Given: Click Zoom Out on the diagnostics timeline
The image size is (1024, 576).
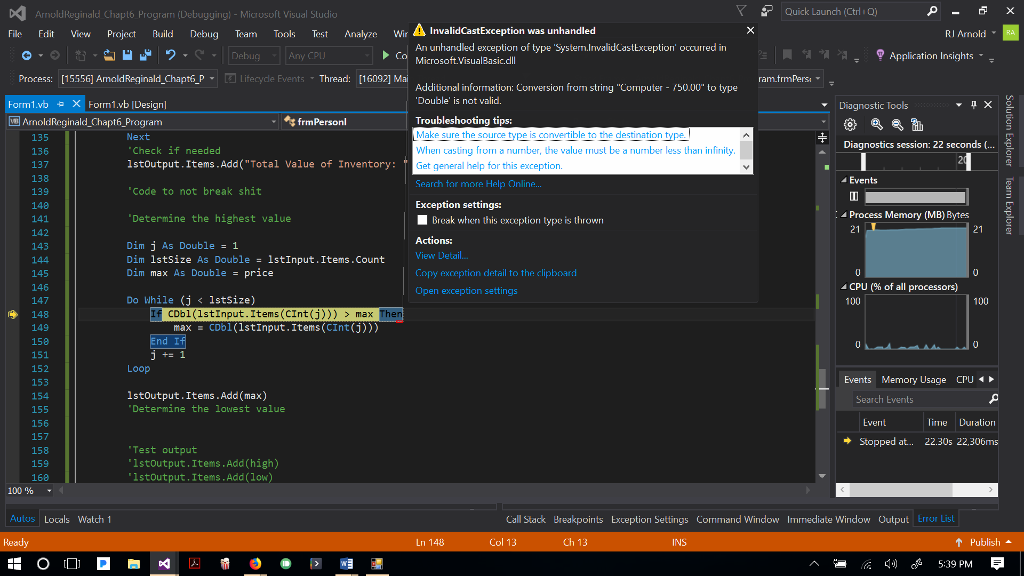Looking at the screenshot, I should click(x=897, y=123).
